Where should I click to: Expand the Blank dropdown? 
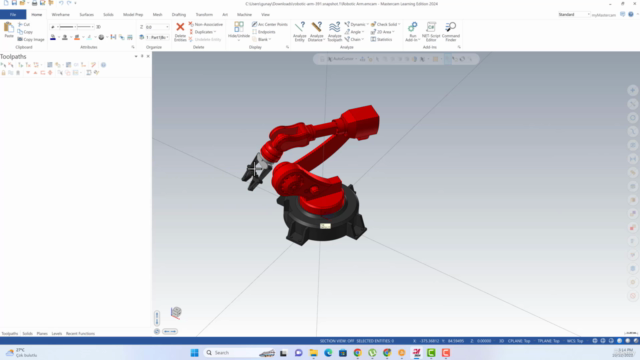pyautogui.click(x=262, y=40)
